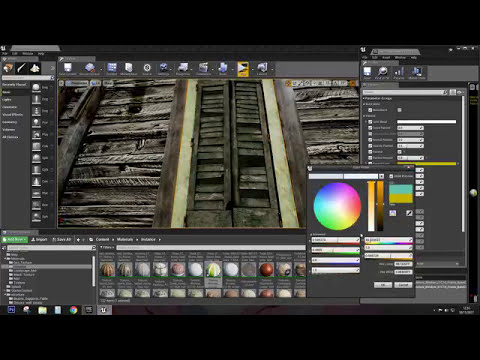Toggle checkbox beside the yellow color parameter
Screen dimensions: 480x360
370,163
